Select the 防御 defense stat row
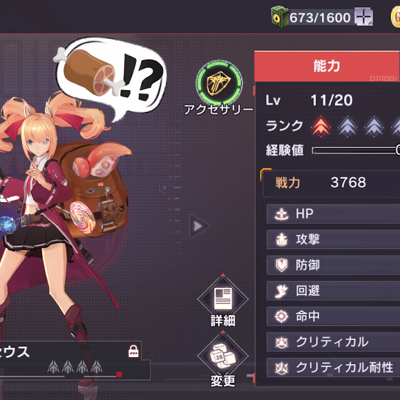Viewport: 400px width, 400px height. [333, 265]
